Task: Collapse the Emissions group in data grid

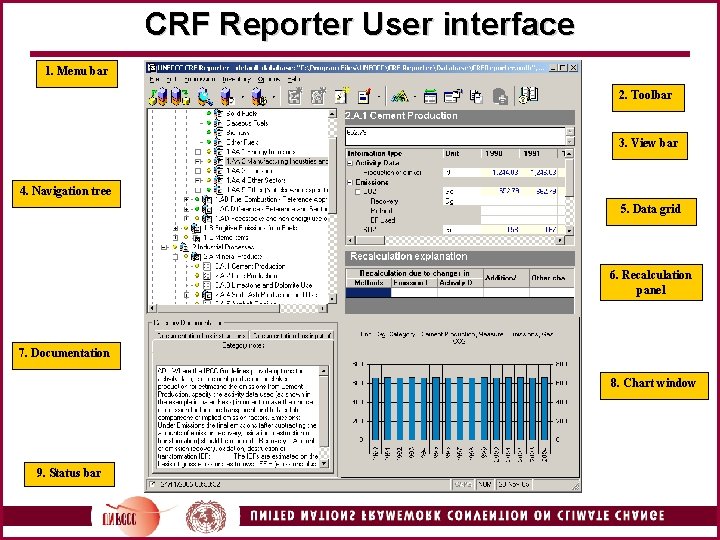Action: coord(350,182)
